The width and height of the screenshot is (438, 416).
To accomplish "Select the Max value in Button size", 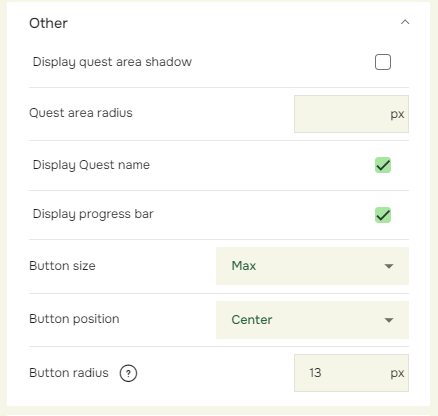I will coord(244,266).
